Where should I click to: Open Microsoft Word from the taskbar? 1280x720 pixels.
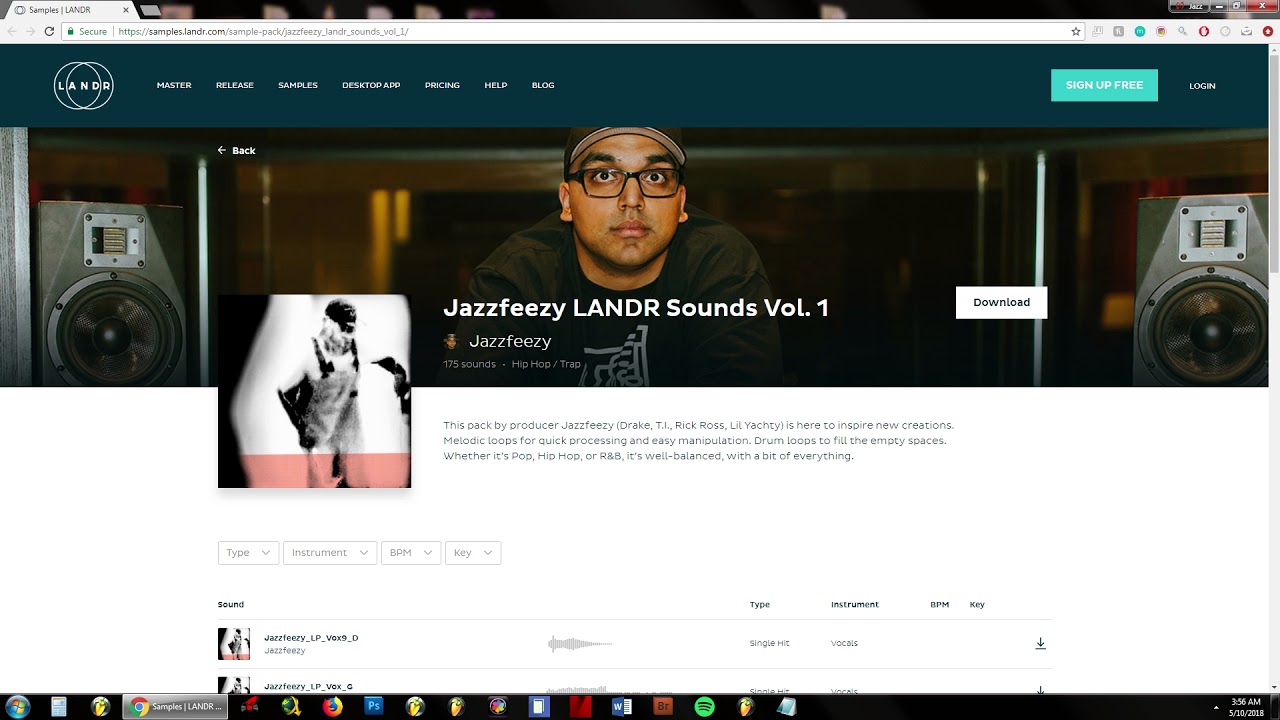[621, 706]
